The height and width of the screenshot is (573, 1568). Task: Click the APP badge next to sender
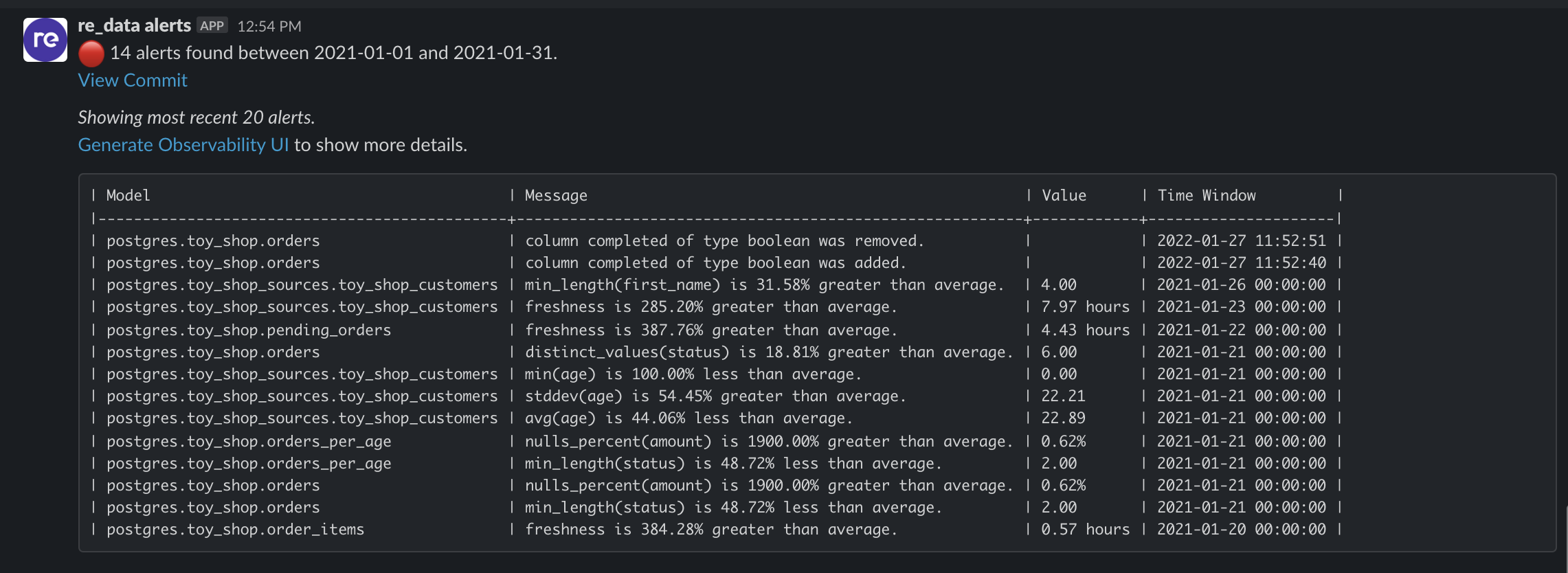(x=212, y=26)
